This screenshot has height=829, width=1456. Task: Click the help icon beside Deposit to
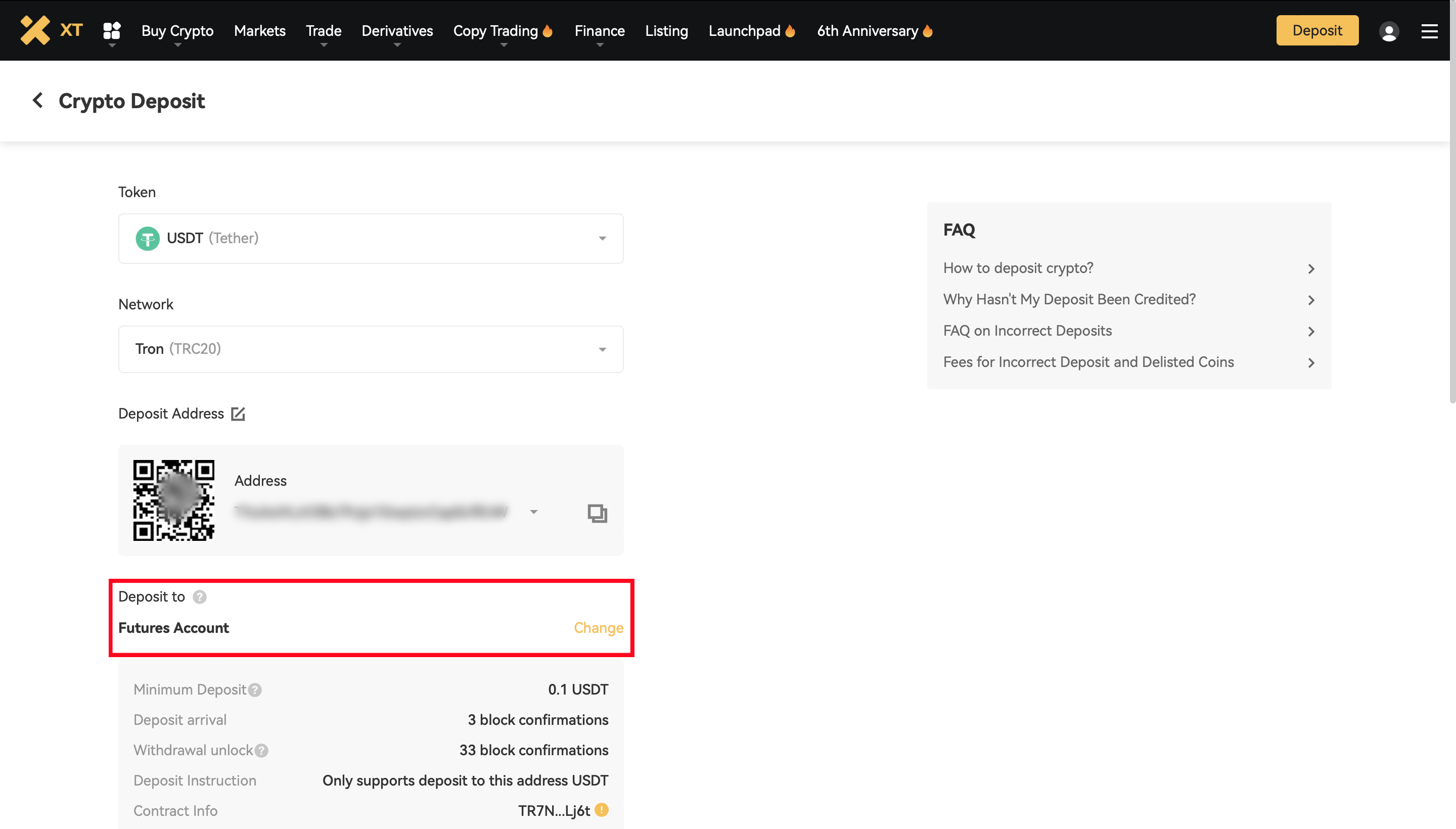(x=199, y=596)
